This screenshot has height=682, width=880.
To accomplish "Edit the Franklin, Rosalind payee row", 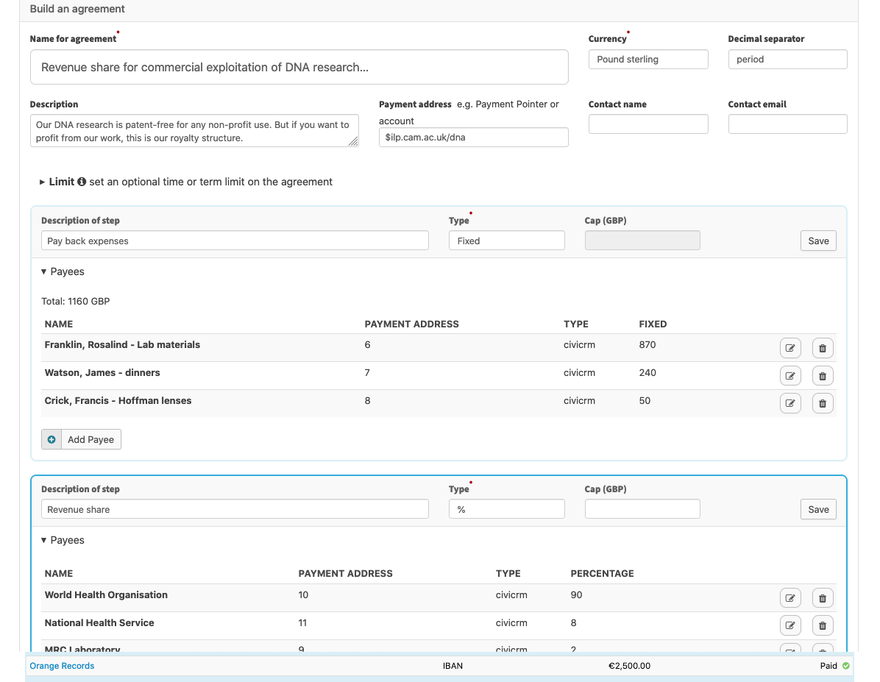I will (790, 348).
